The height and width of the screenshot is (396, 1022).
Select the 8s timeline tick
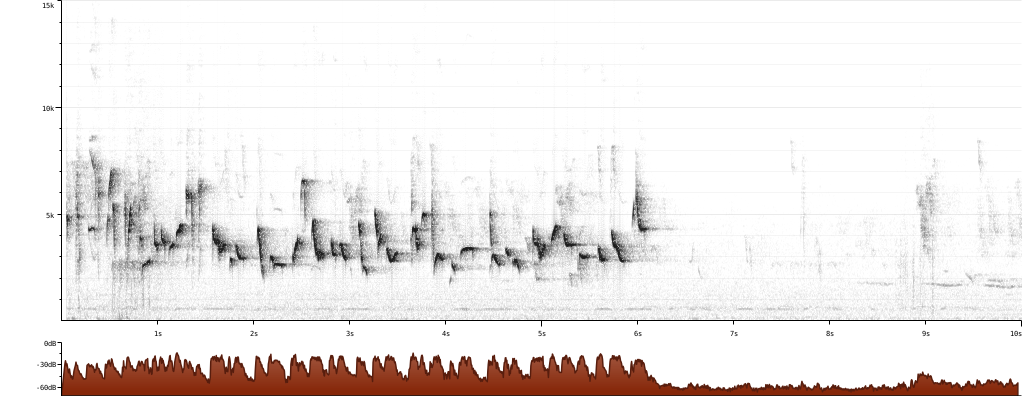click(830, 333)
